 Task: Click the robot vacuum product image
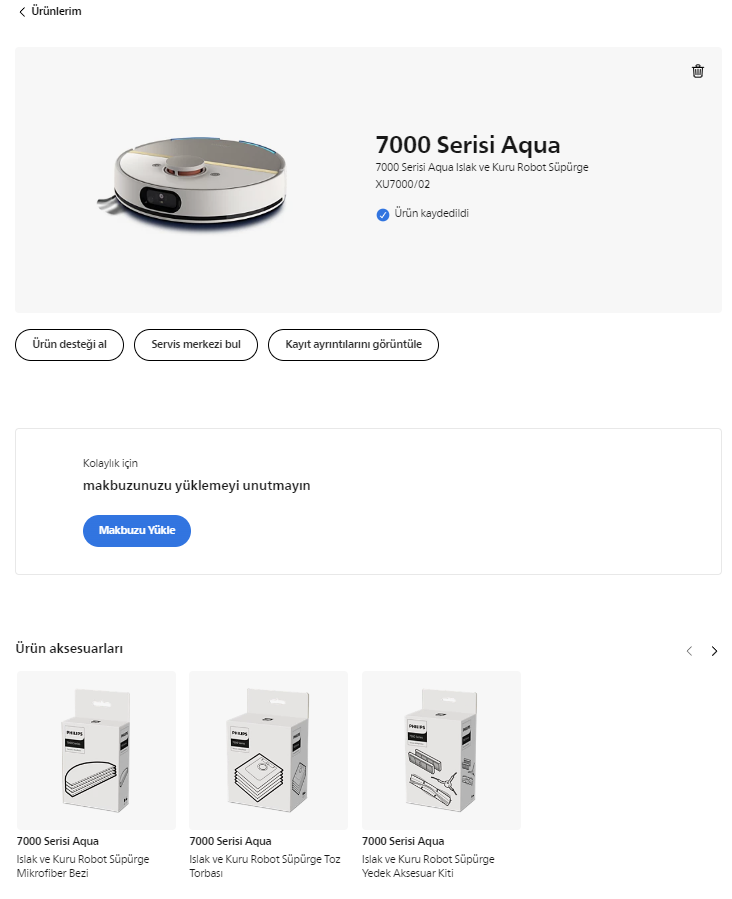[198, 178]
